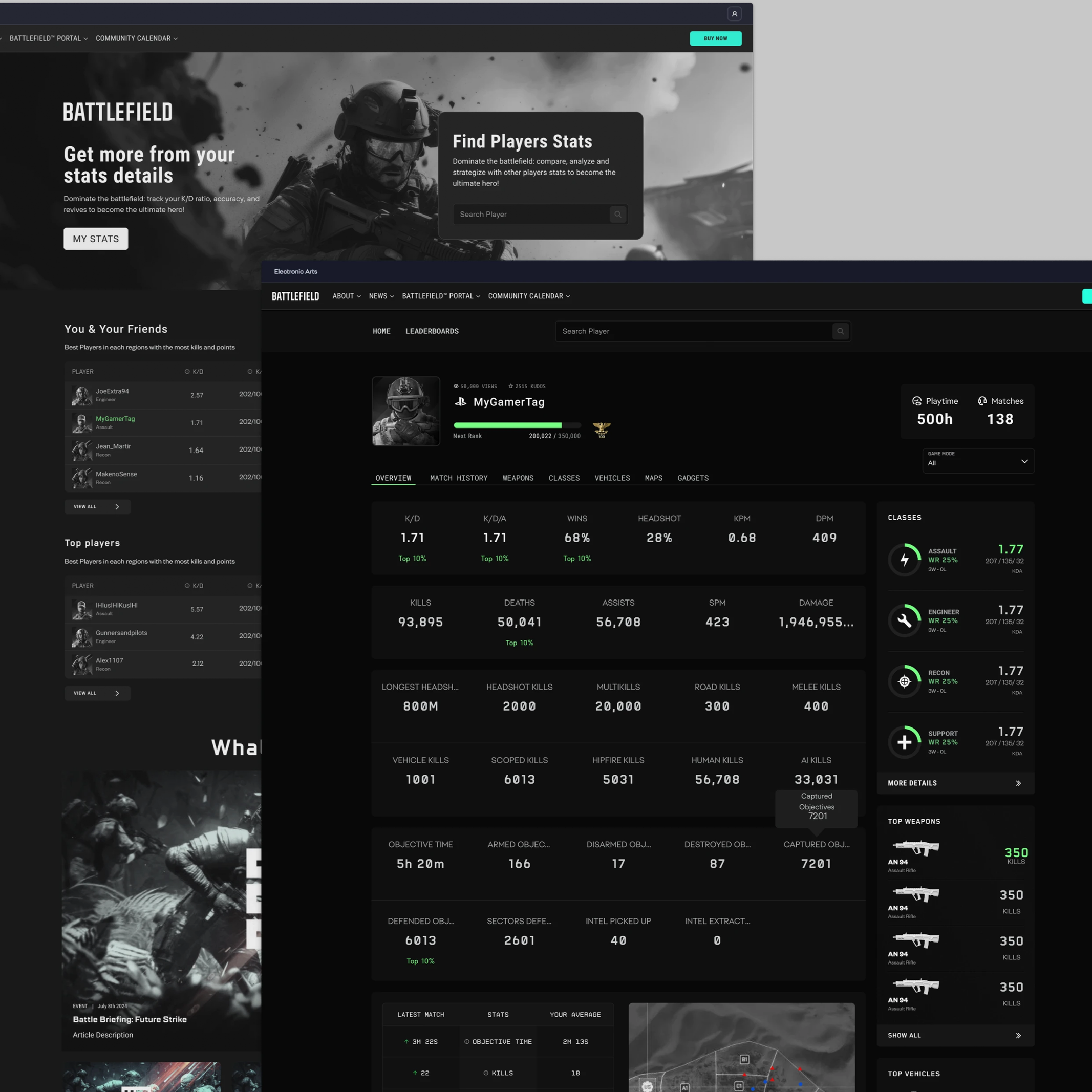Click the user profile icon at top
This screenshot has width=1092, height=1092.
(734, 14)
